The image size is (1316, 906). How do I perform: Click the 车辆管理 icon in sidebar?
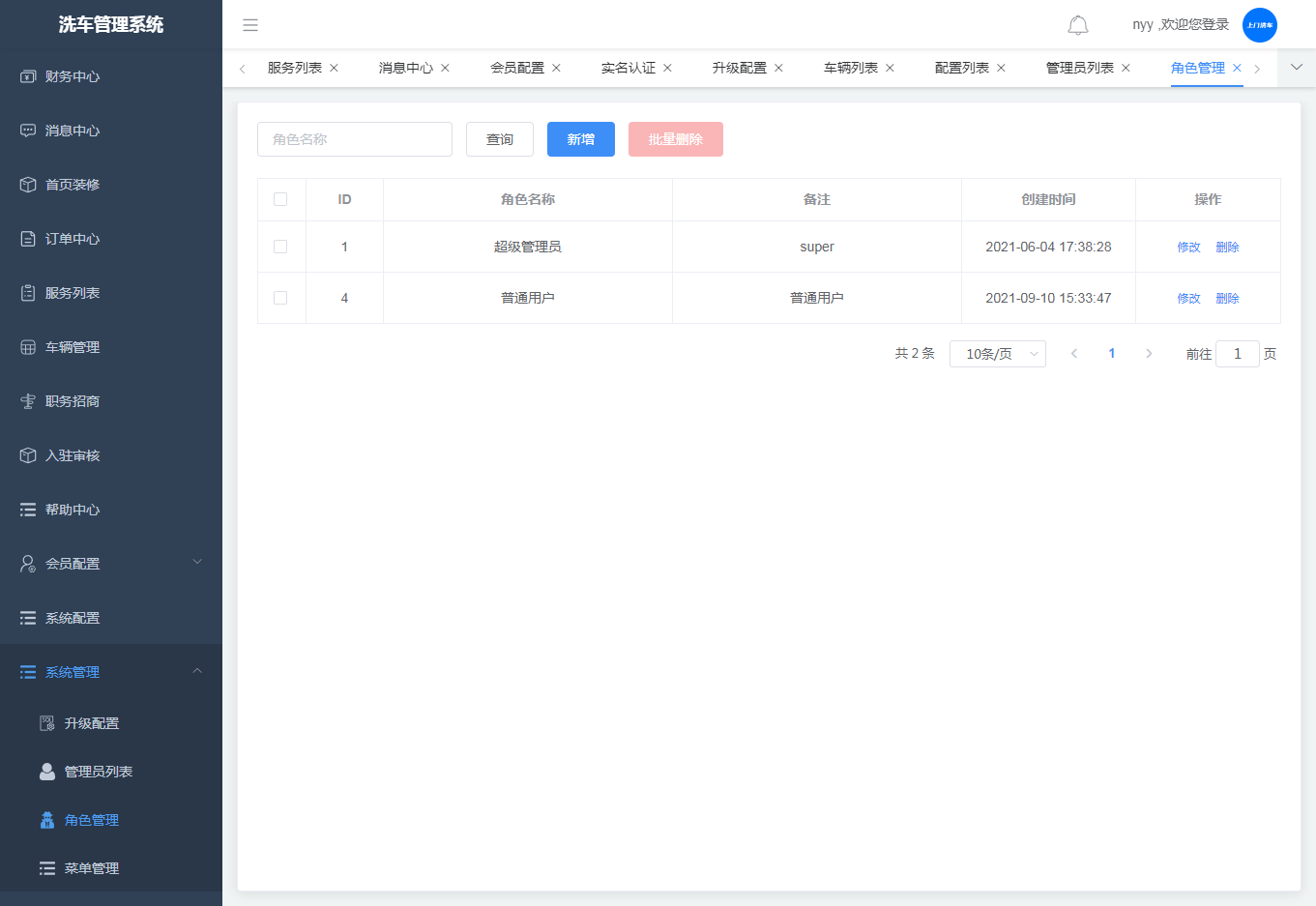(x=28, y=347)
